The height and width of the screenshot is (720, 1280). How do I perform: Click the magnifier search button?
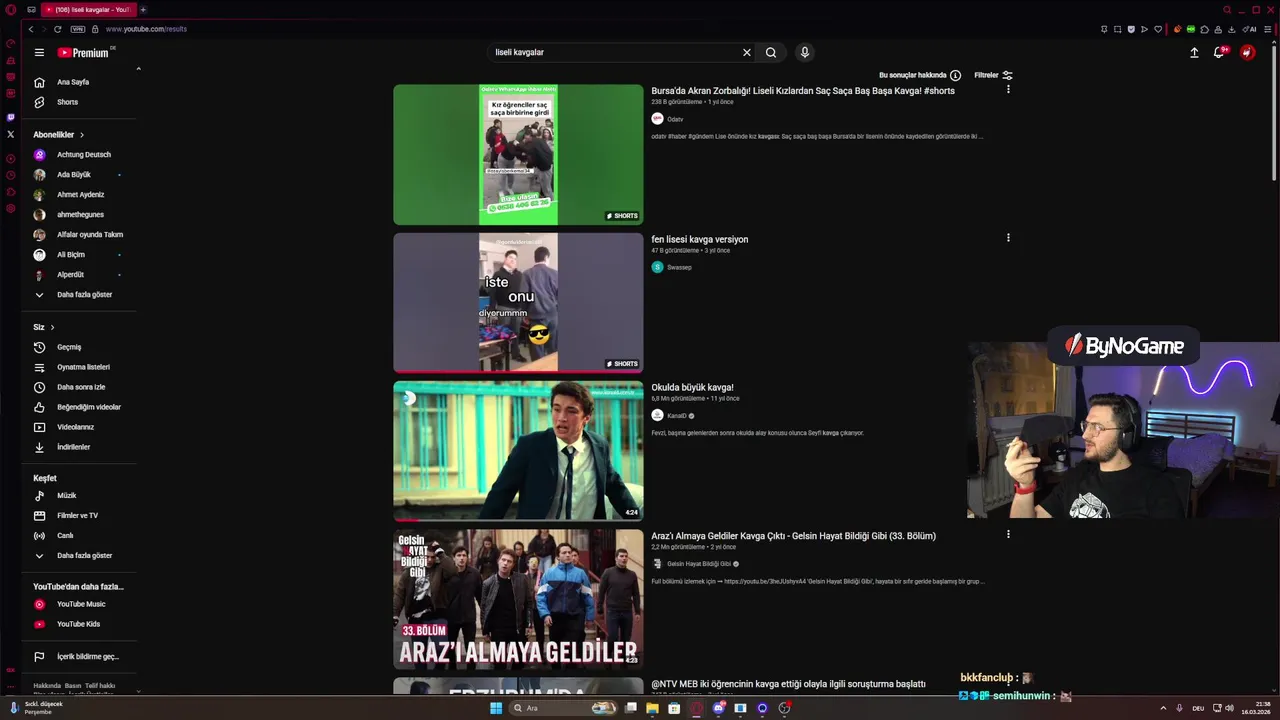click(771, 52)
